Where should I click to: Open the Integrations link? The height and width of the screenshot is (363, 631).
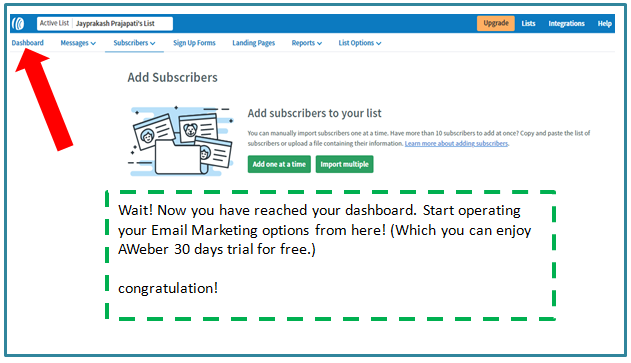click(x=566, y=23)
